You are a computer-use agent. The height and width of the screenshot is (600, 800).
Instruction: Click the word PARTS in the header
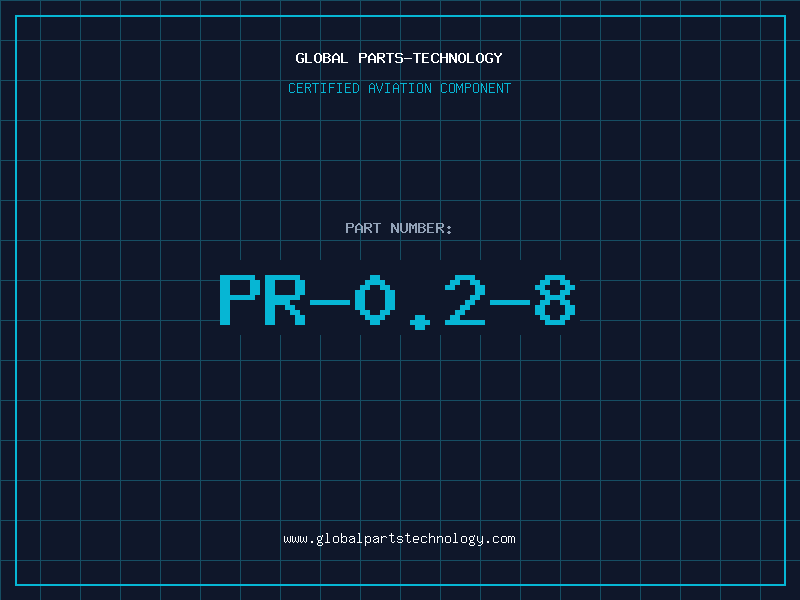(381, 58)
